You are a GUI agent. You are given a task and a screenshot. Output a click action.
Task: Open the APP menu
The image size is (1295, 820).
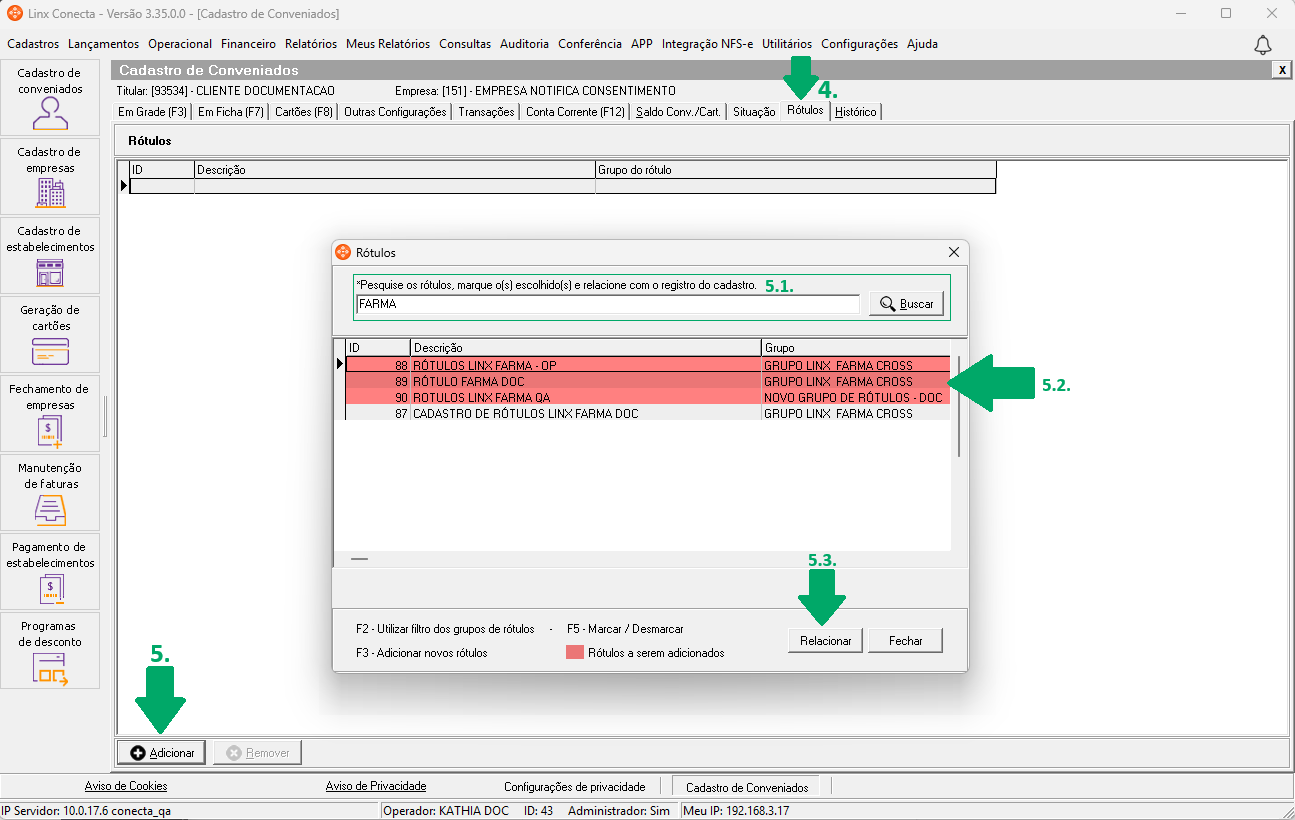point(642,44)
